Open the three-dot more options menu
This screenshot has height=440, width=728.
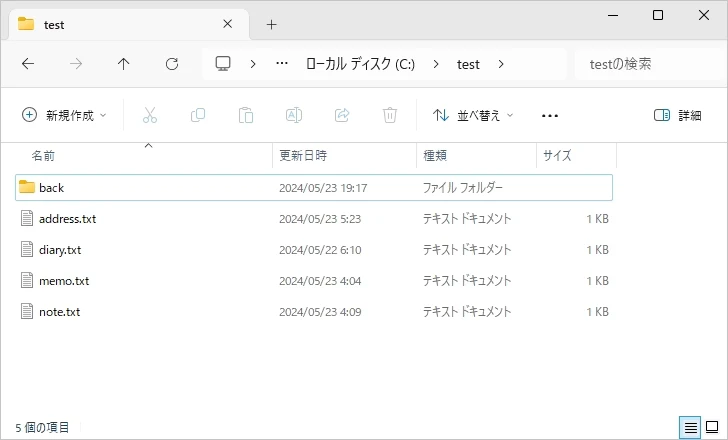point(549,115)
